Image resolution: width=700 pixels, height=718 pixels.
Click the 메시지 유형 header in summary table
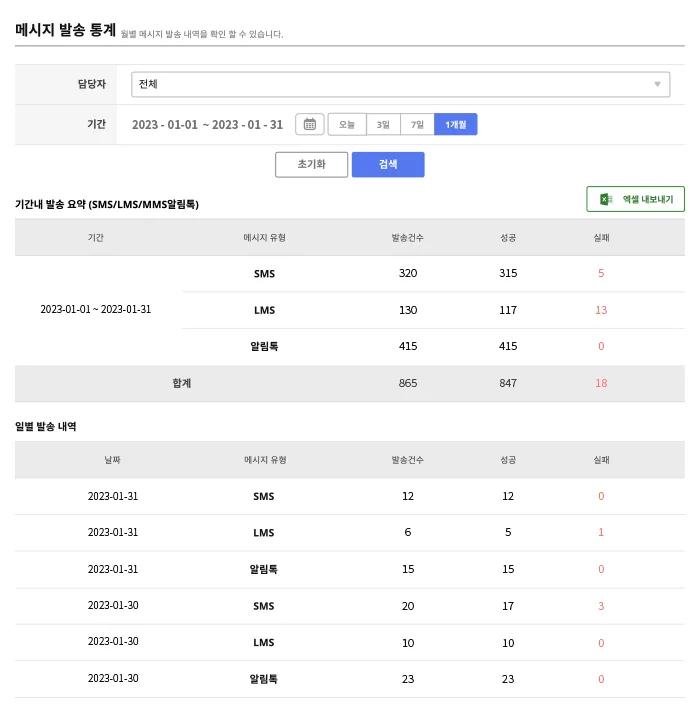264,238
